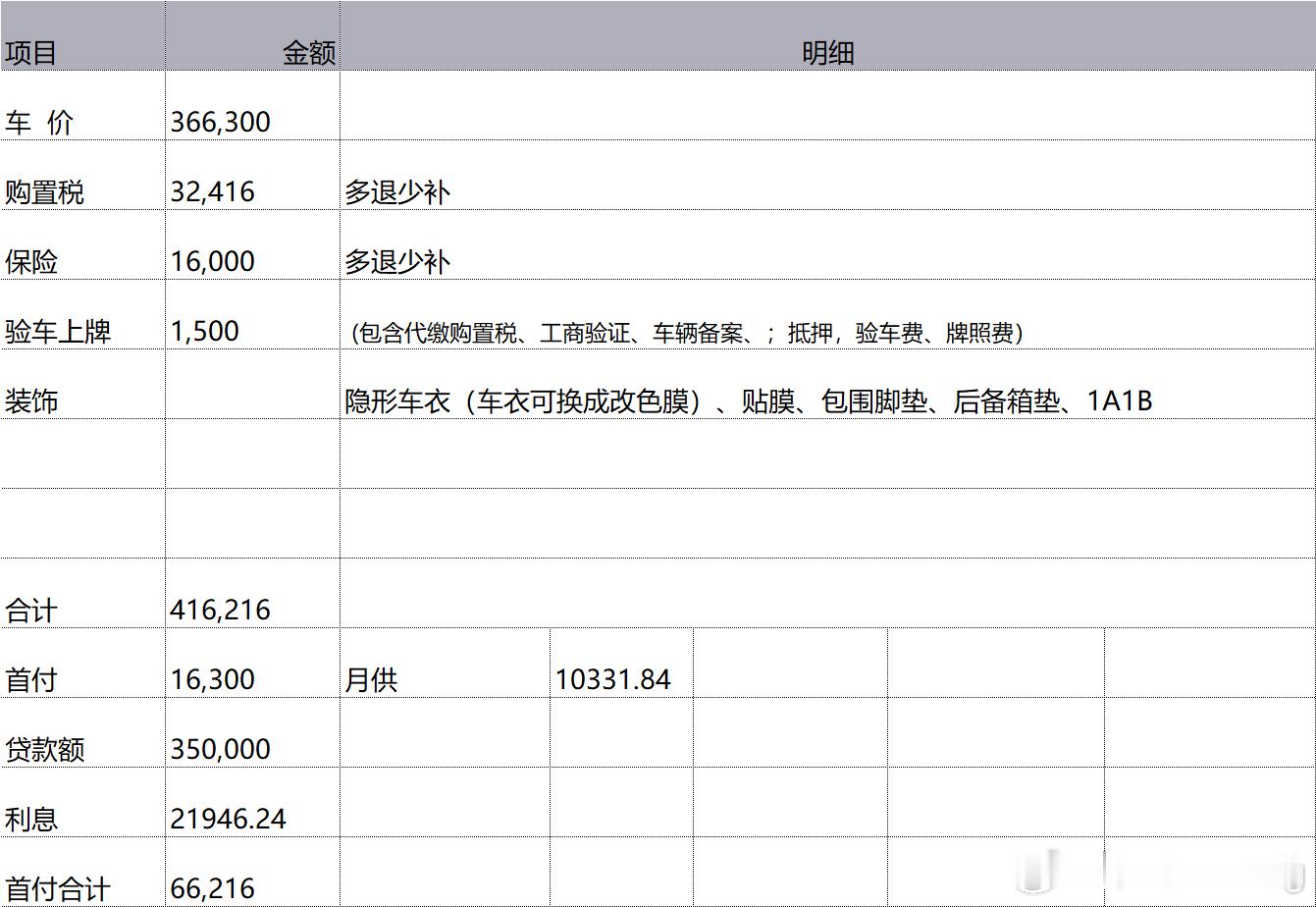Select the cell containing 366,300
Viewport: 1316px width, 907px height.
pyautogui.click(x=221, y=122)
